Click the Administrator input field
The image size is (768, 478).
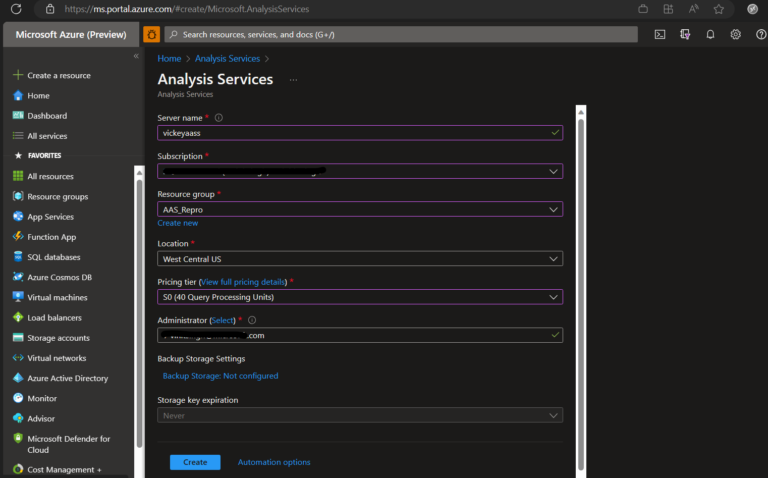(x=360, y=335)
